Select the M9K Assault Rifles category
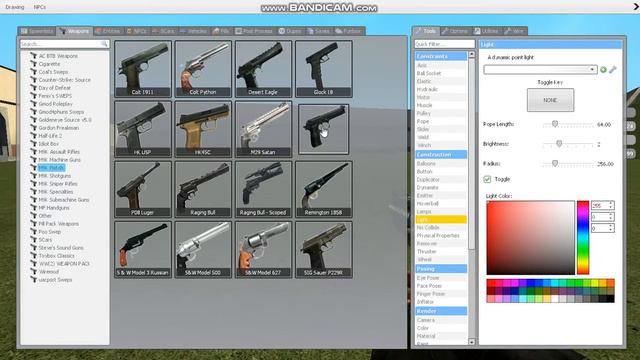Viewport: 640px width, 360px height. point(59,152)
